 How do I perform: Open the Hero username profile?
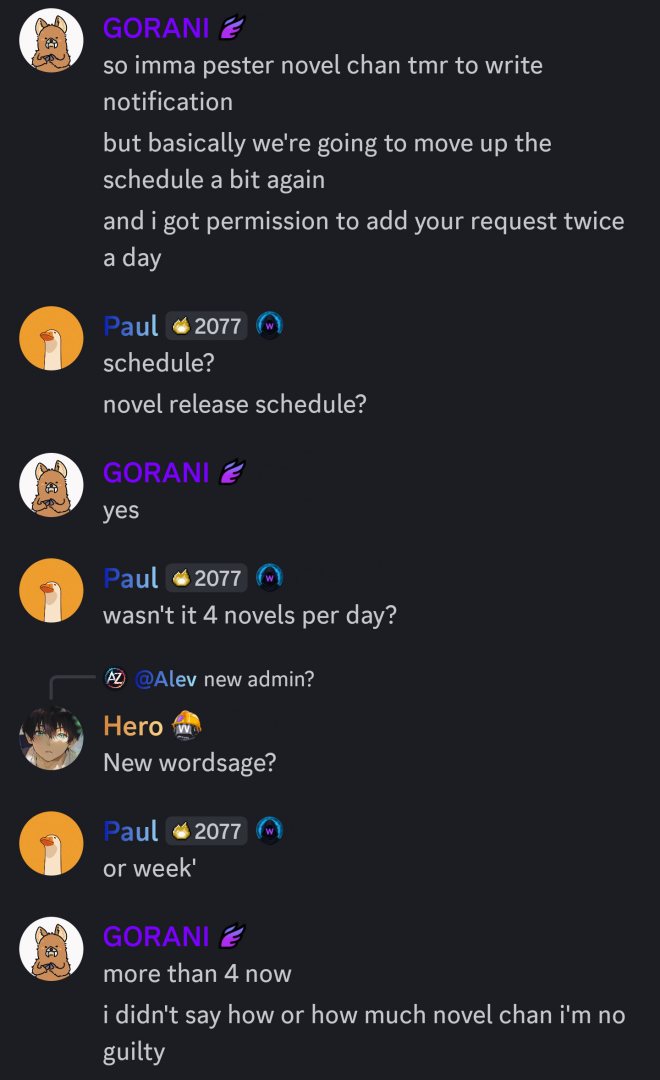point(133,725)
